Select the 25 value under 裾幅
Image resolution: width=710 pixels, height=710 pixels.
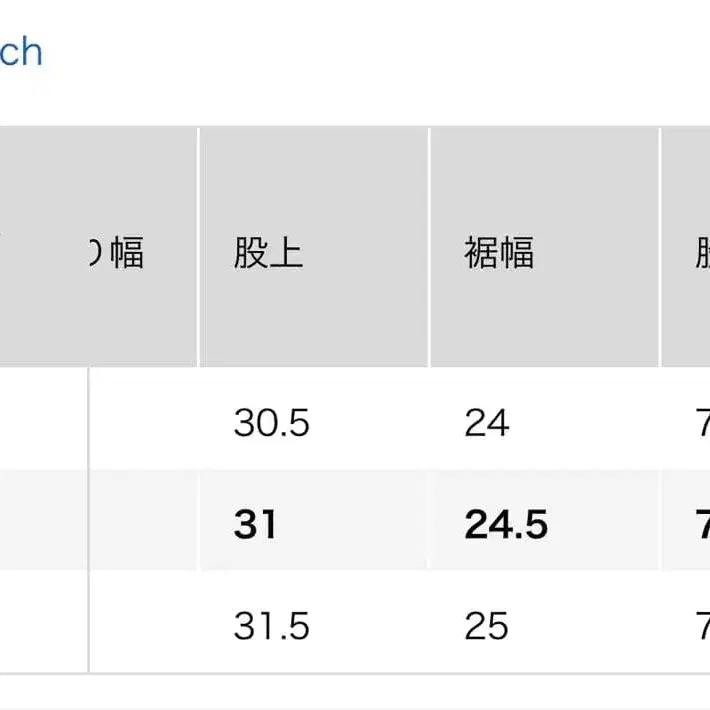coord(487,625)
